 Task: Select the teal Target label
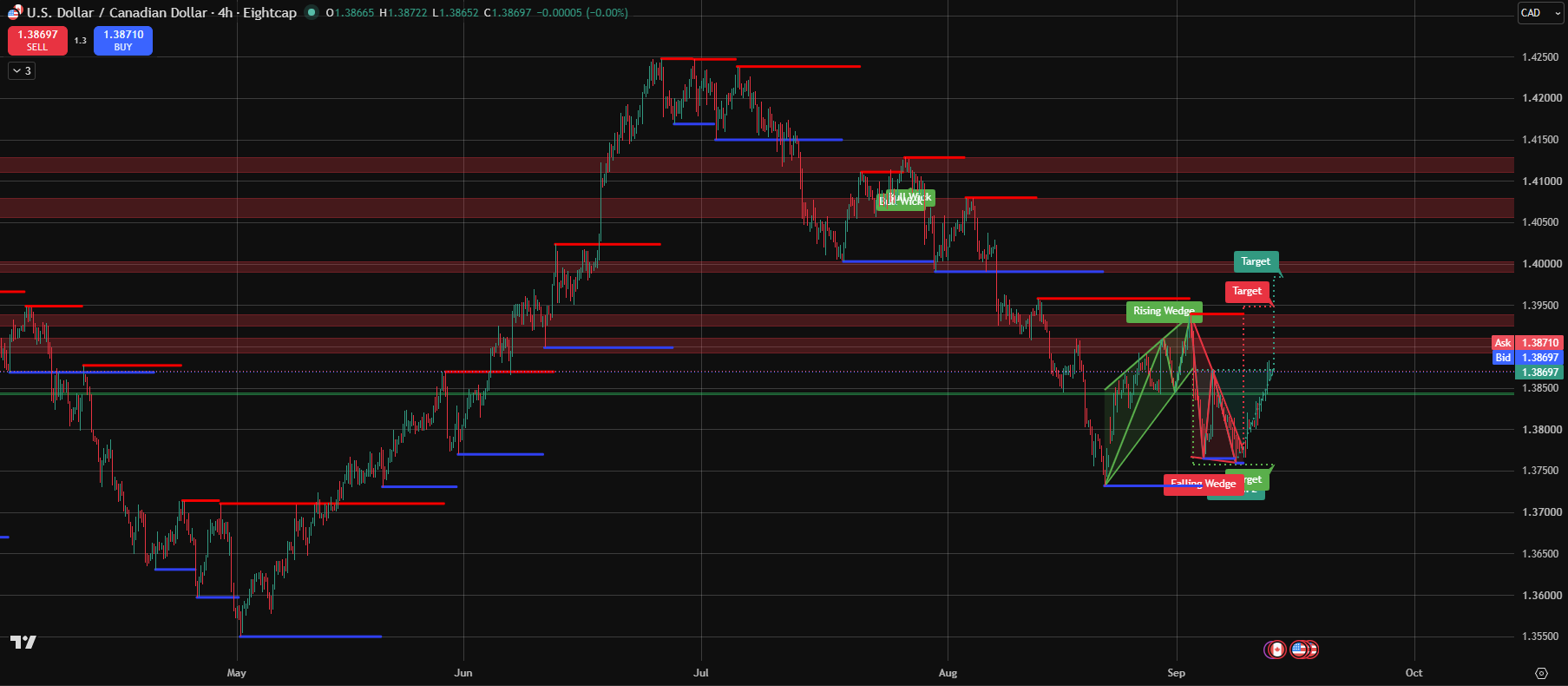pos(1256,261)
